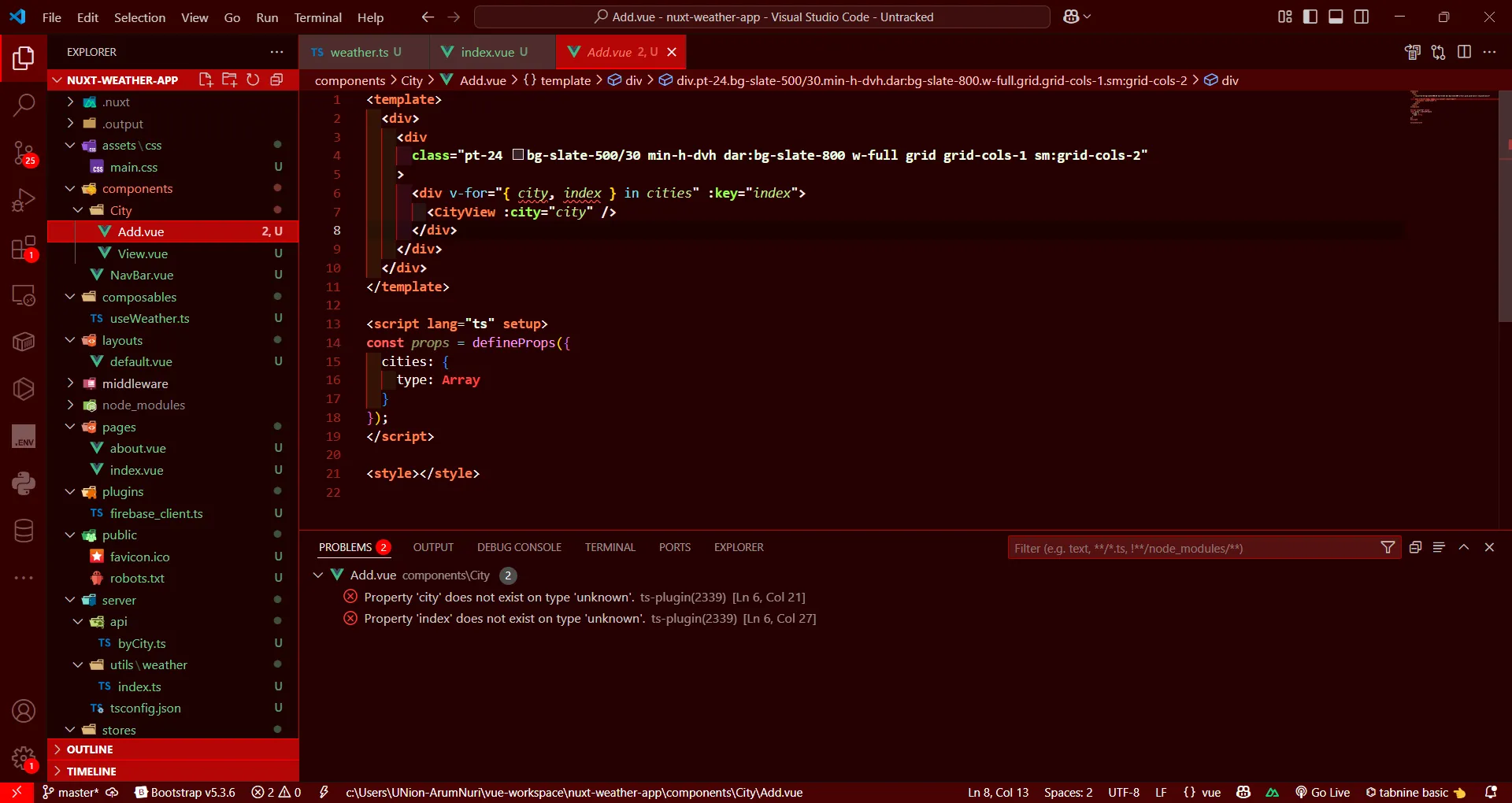
Task: Toggle the bottom panel visibility
Action: (x=1336, y=17)
